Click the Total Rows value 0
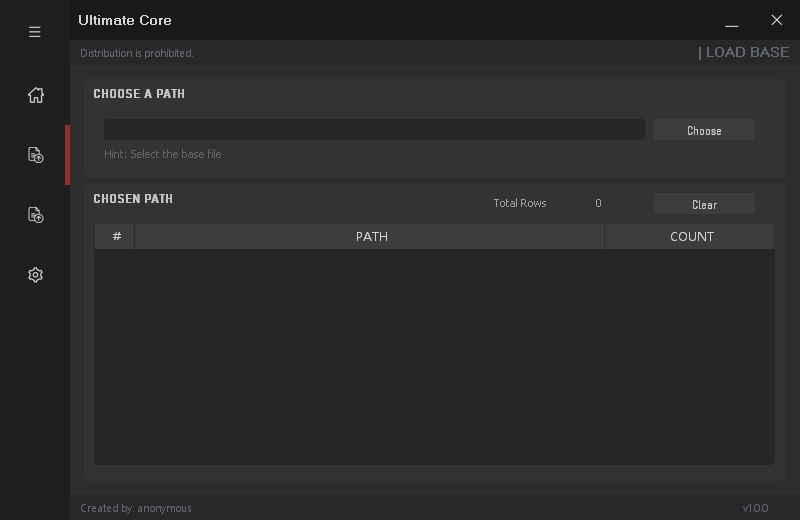 598,203
